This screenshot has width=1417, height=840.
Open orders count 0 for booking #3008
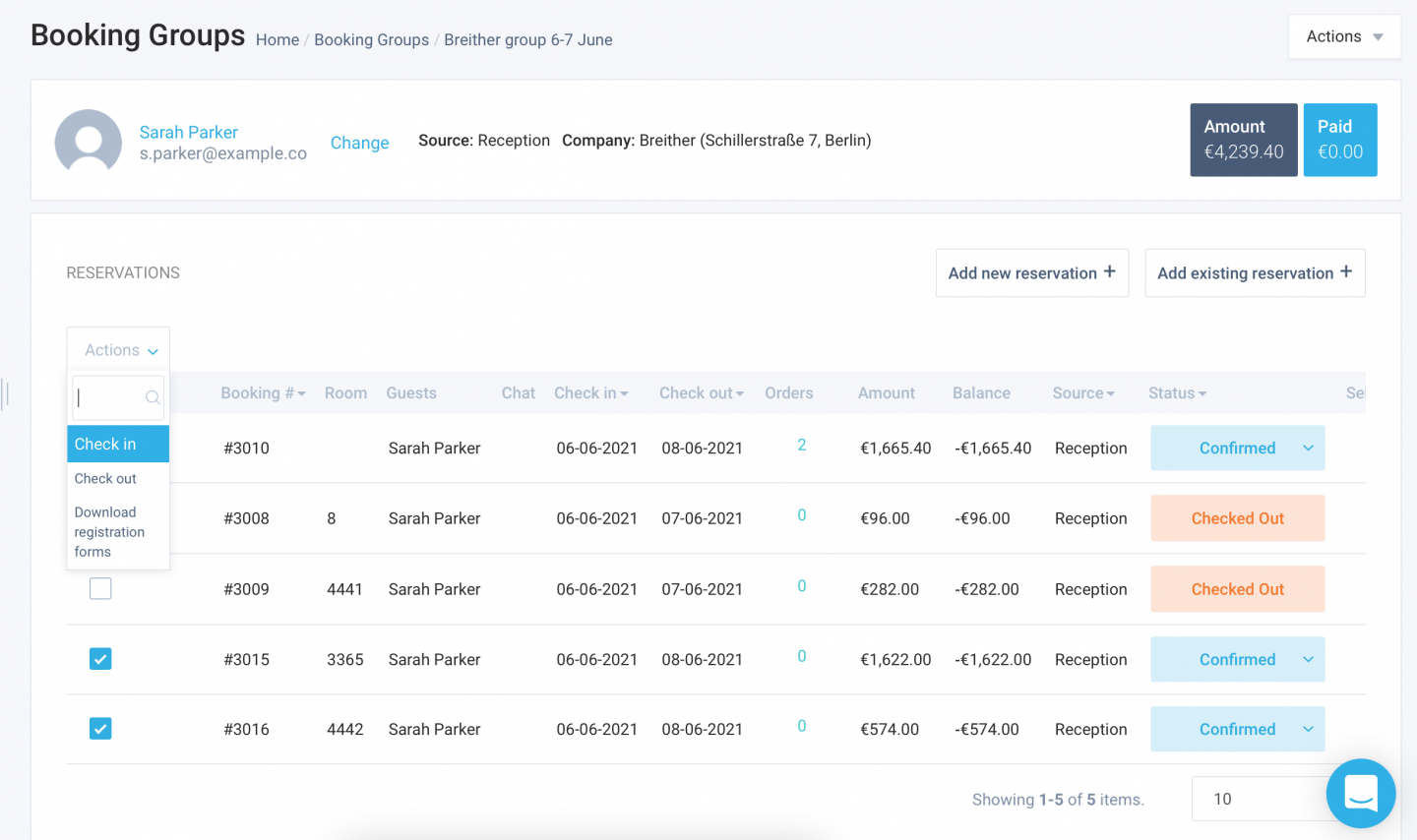coord(802,515)
